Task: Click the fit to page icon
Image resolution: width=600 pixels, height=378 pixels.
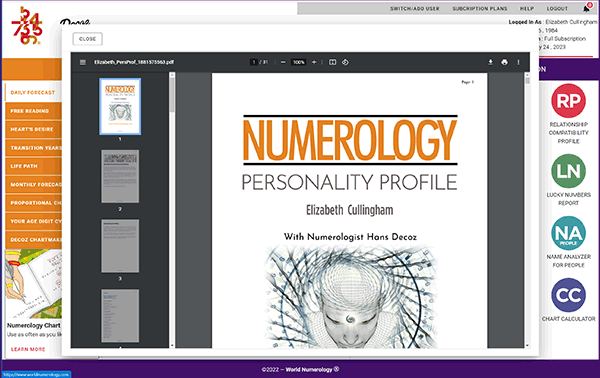Action: pos(333,62)
